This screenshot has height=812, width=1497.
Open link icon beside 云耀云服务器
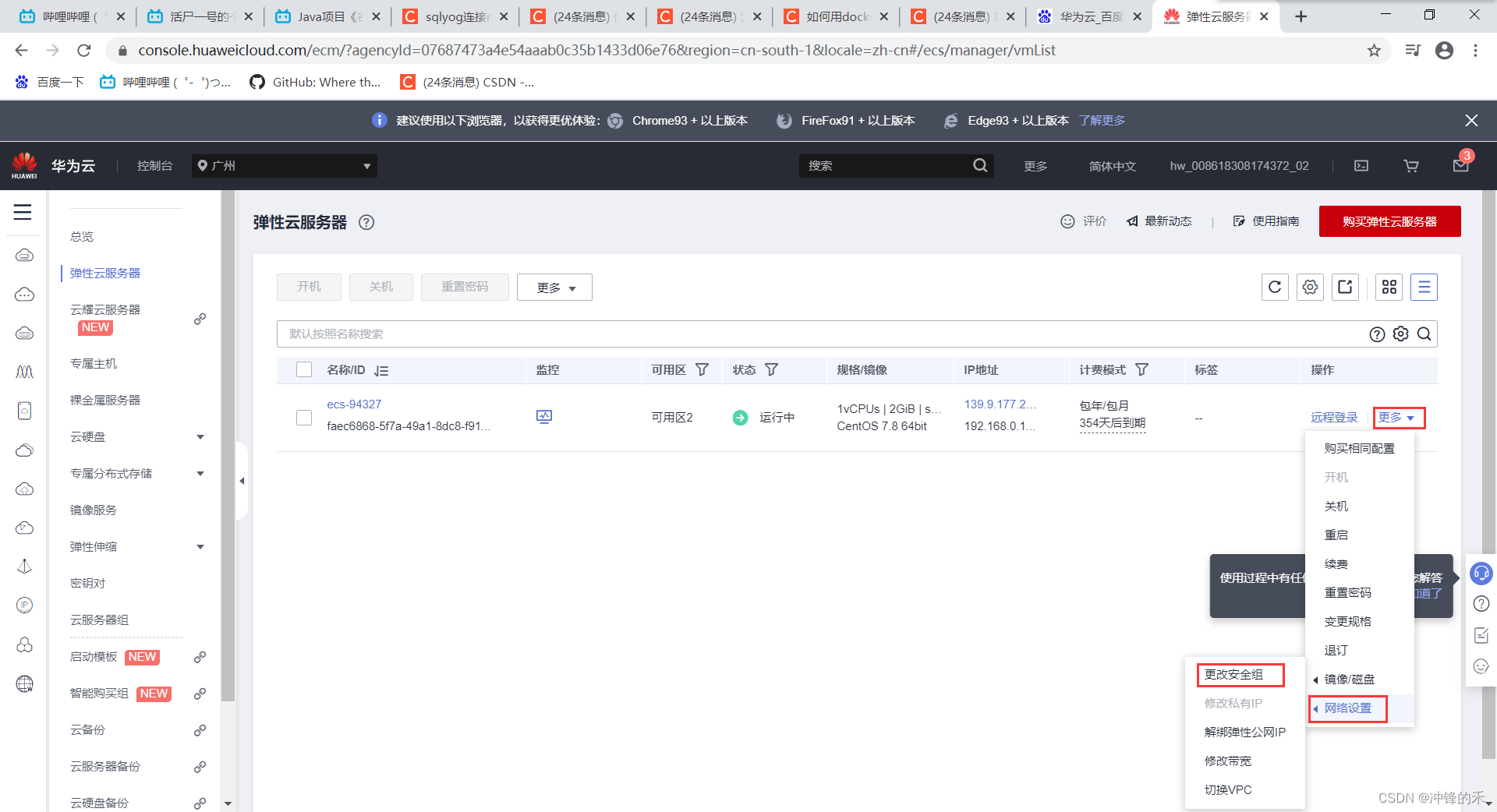(200, 319)
